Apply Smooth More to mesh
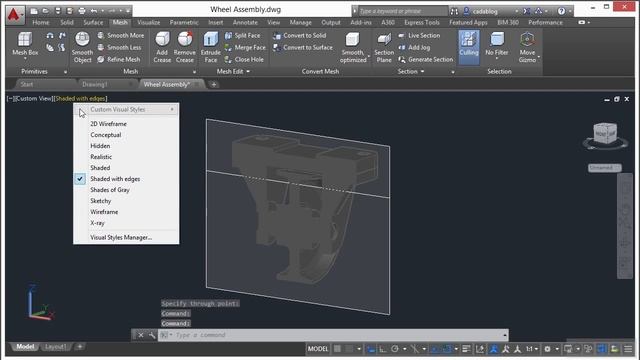 121,36
